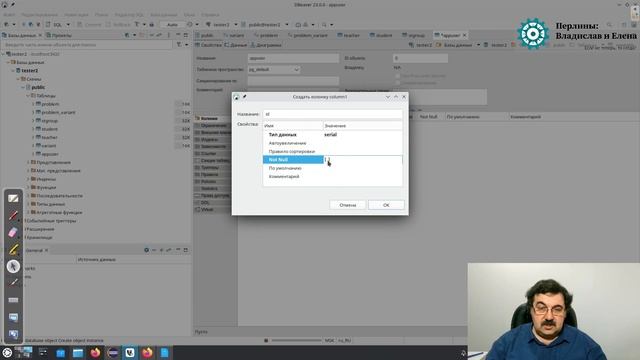
Task: Open the problem_variant editor tab
Action: point(307,35)
